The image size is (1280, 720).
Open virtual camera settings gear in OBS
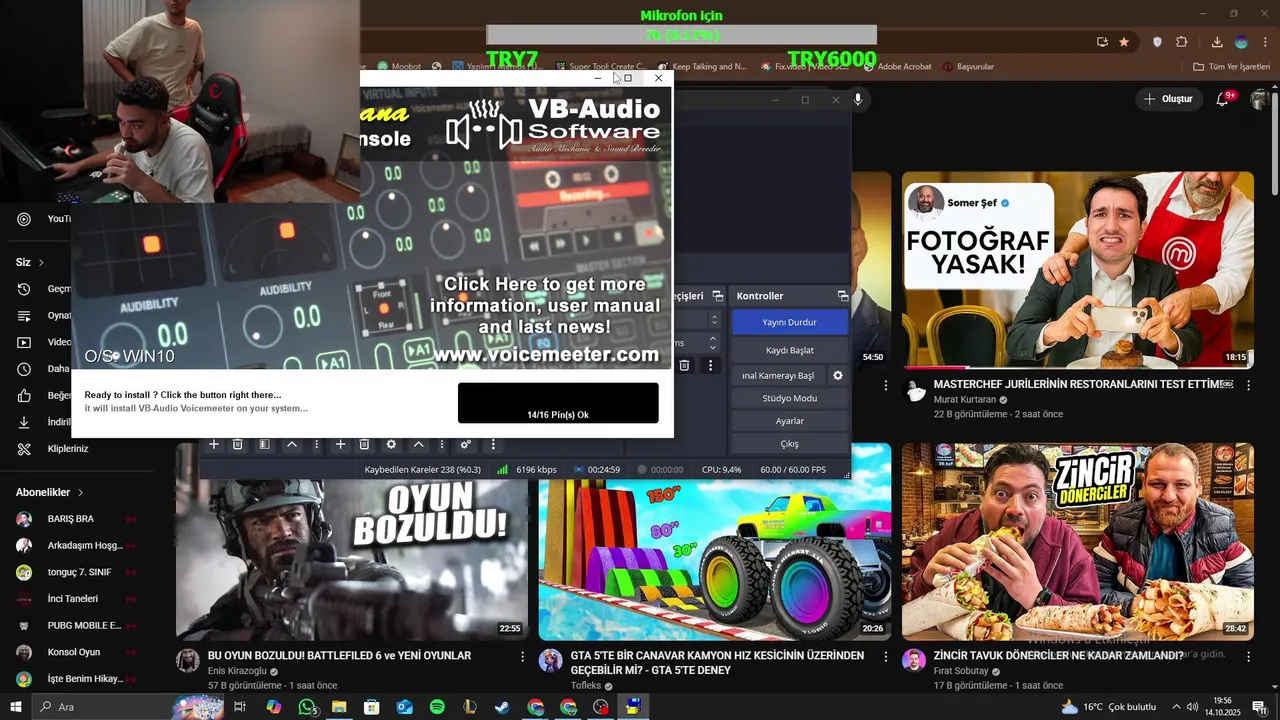click(838, 376)
